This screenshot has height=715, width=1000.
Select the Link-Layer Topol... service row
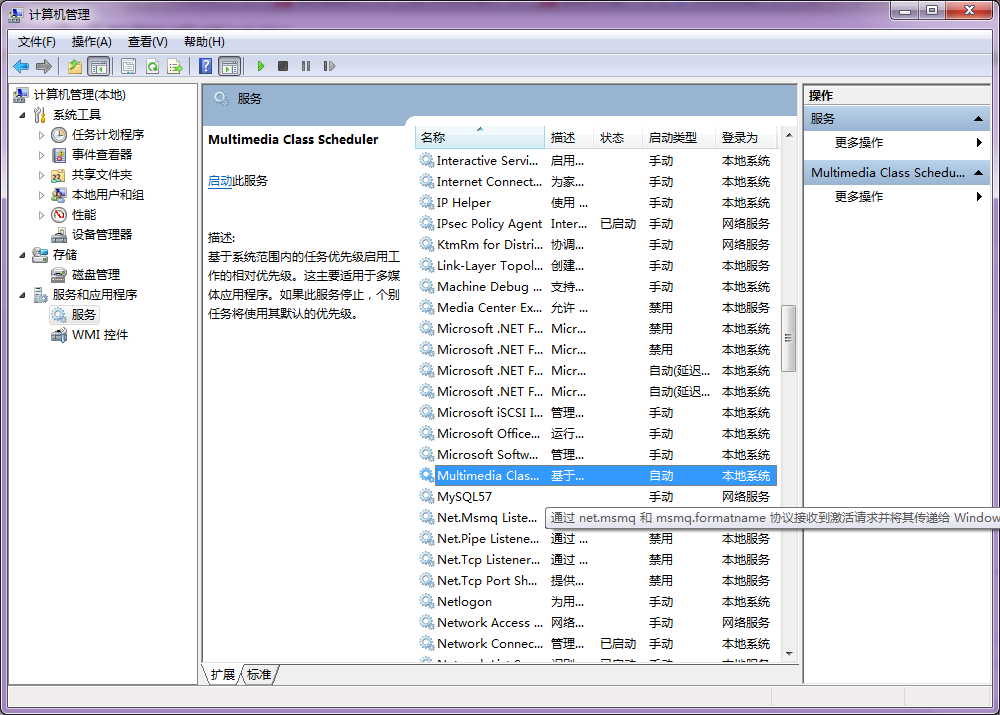pyautogui.click(x=596, y=265)
